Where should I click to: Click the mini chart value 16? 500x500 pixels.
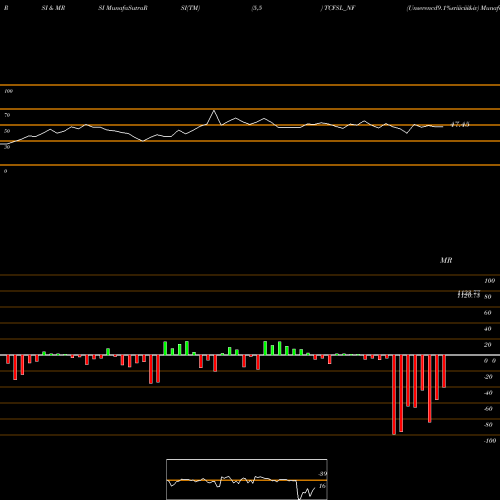pos(322,486)
